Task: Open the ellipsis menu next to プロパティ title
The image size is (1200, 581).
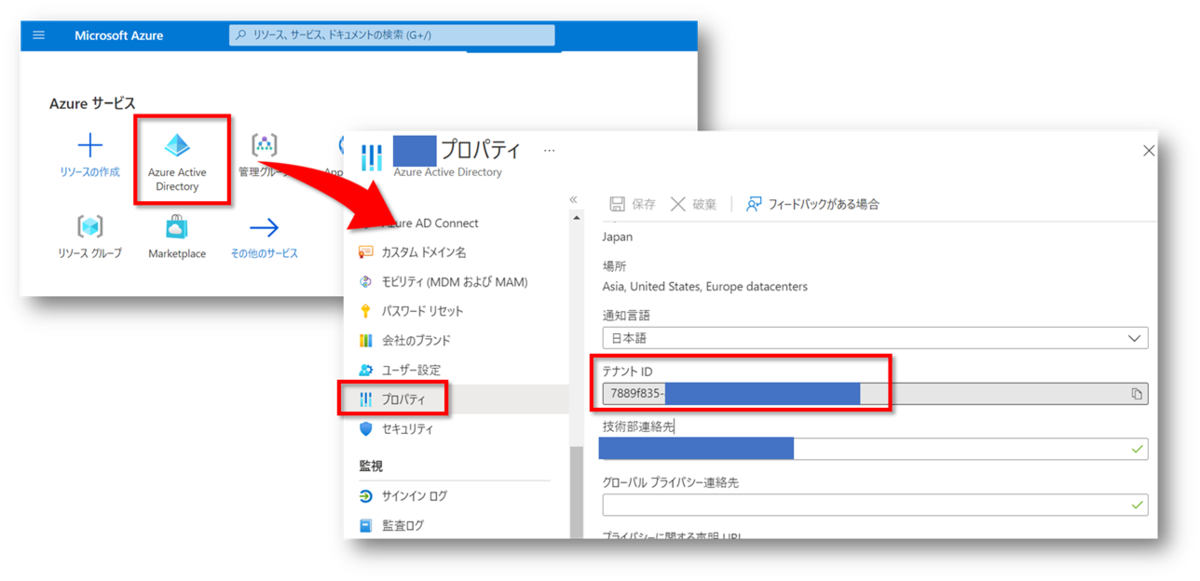Action: [549, 151]
